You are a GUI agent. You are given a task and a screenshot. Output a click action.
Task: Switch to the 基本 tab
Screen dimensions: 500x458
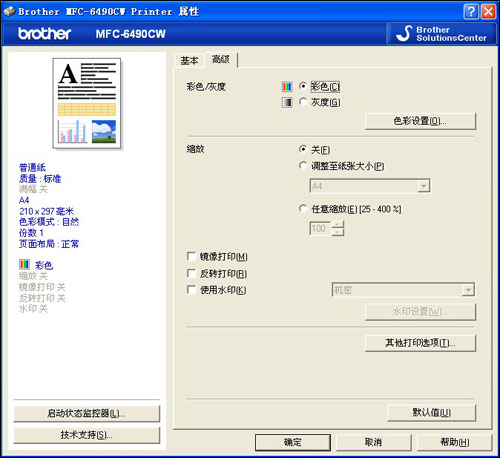pos(189,61)
